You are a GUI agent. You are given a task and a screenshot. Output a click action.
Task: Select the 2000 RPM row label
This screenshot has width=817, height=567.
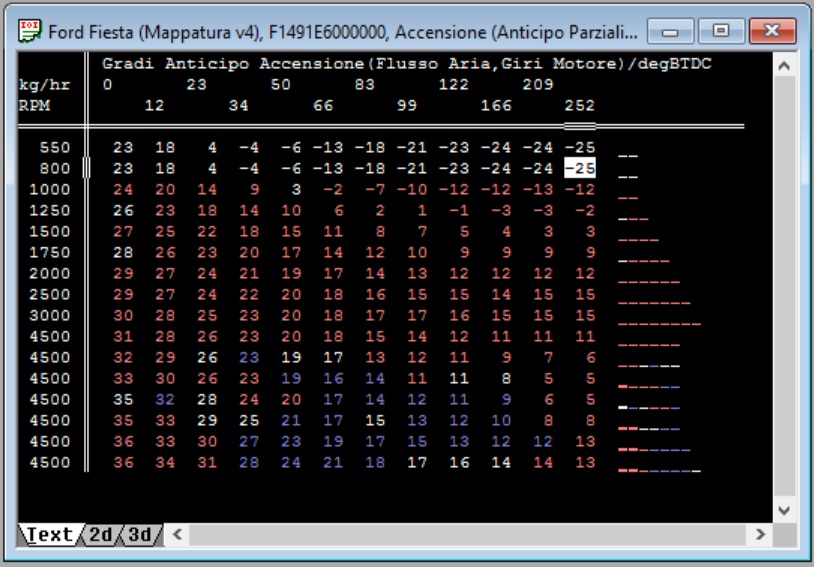point(49,273)
